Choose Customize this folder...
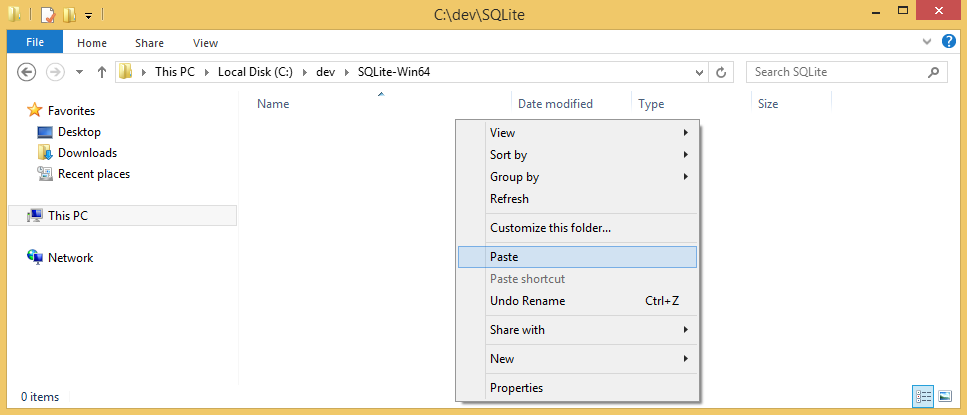Screen dimensions: 967x415 577,228
